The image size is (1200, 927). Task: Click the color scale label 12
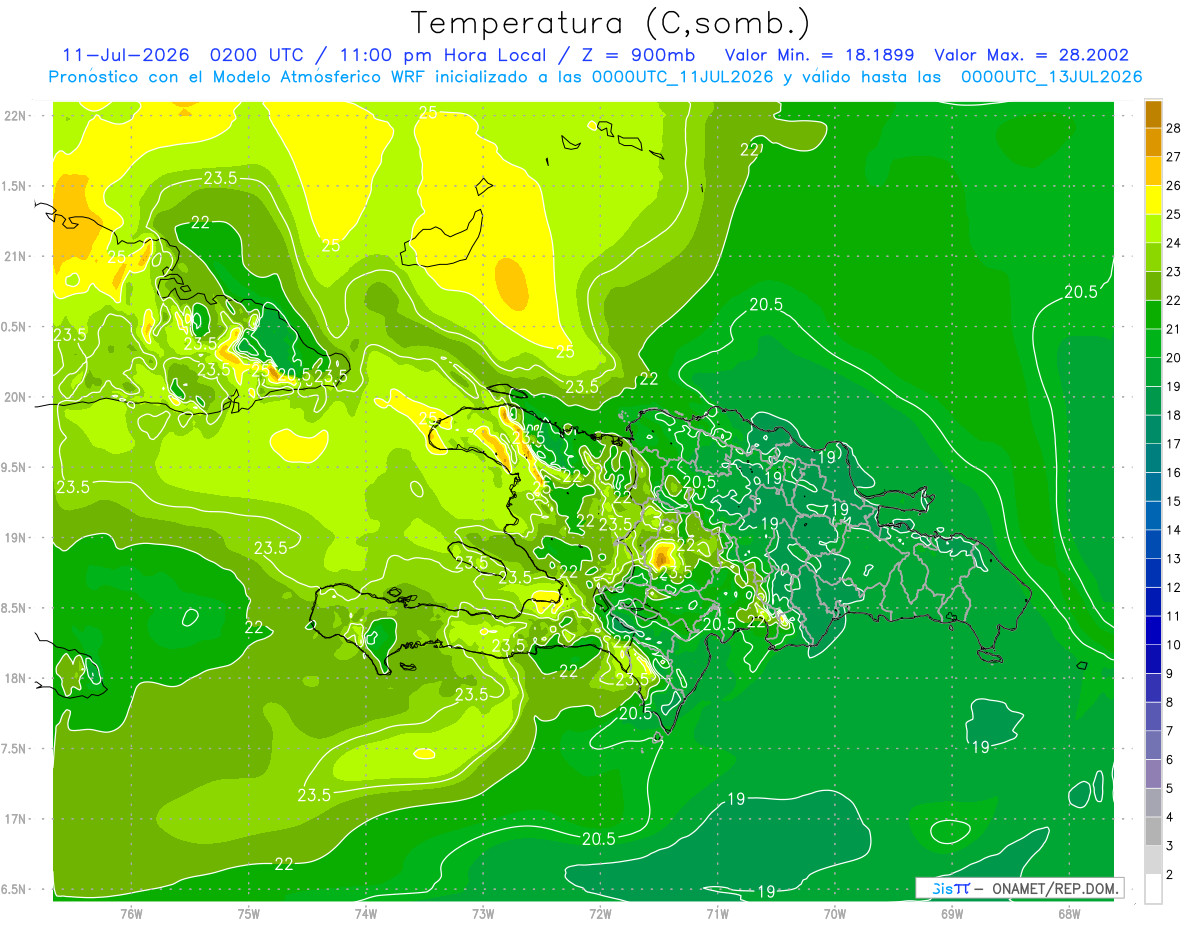(x=1174, y=587)
